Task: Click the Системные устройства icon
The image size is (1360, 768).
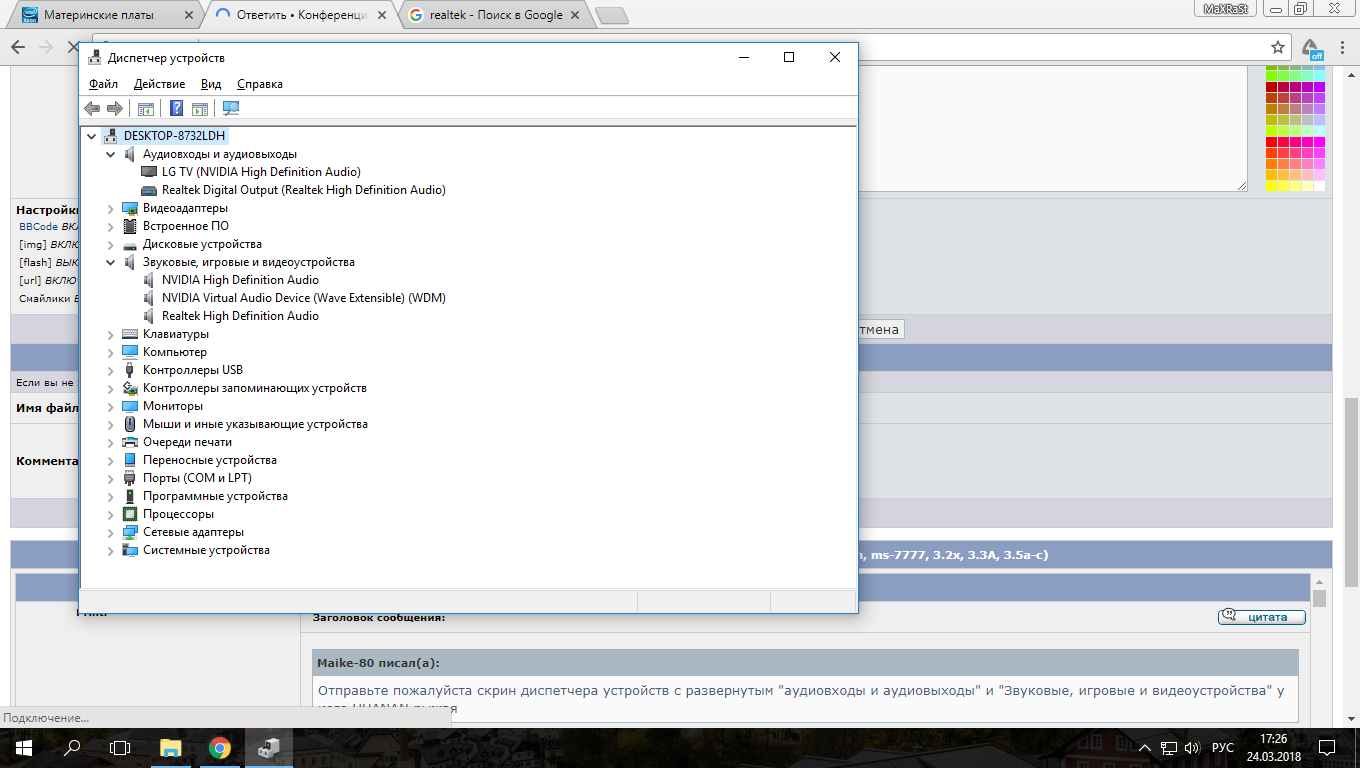Action: tap(129, 550)
